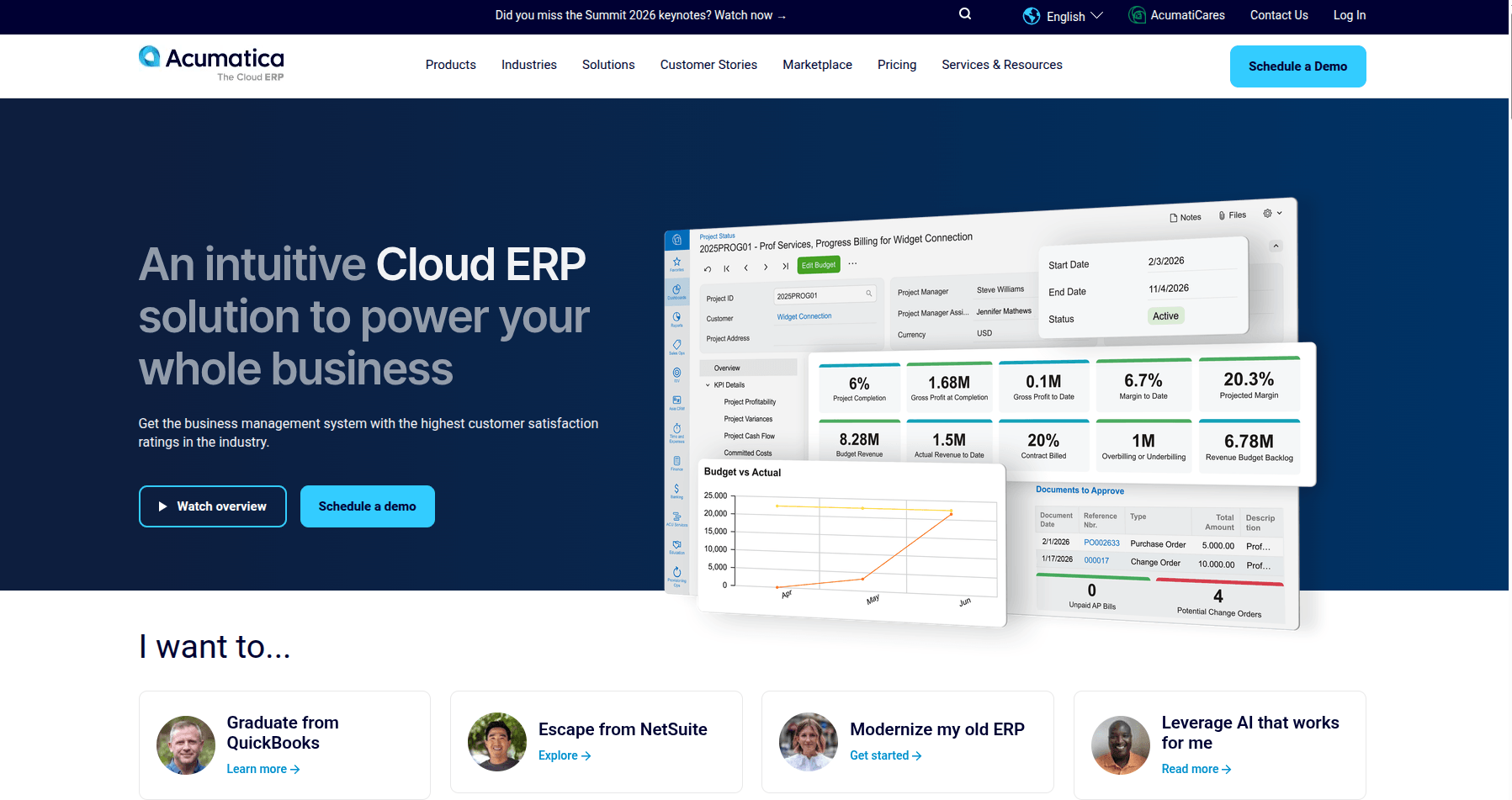This screenshot has height=800, width=1512.
Task: Open the Products menu
Action: click(450, 65)
